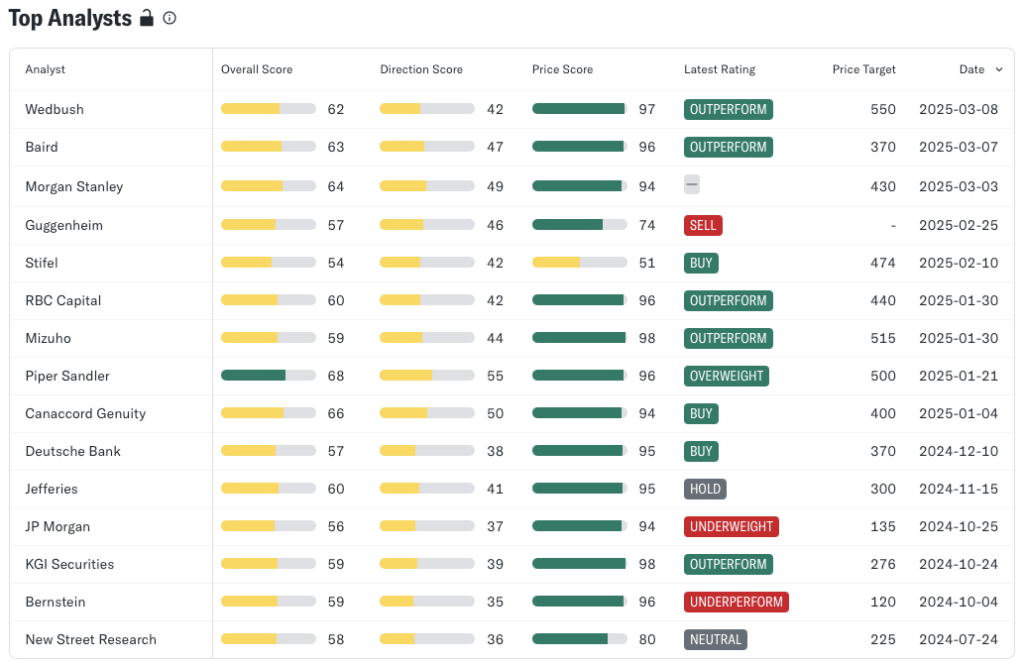
Task: Click Guggenheim's Price Score bar
Action: pos(579,225)
